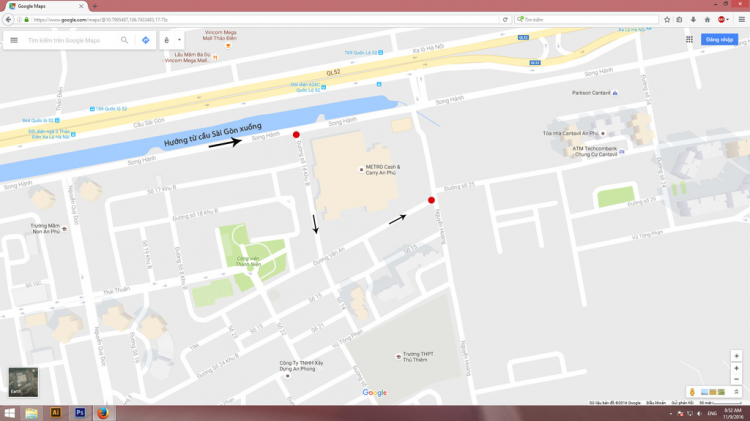Click the Action Center flag icon
The width and height of the screenshot is (750, 421).
680,414
